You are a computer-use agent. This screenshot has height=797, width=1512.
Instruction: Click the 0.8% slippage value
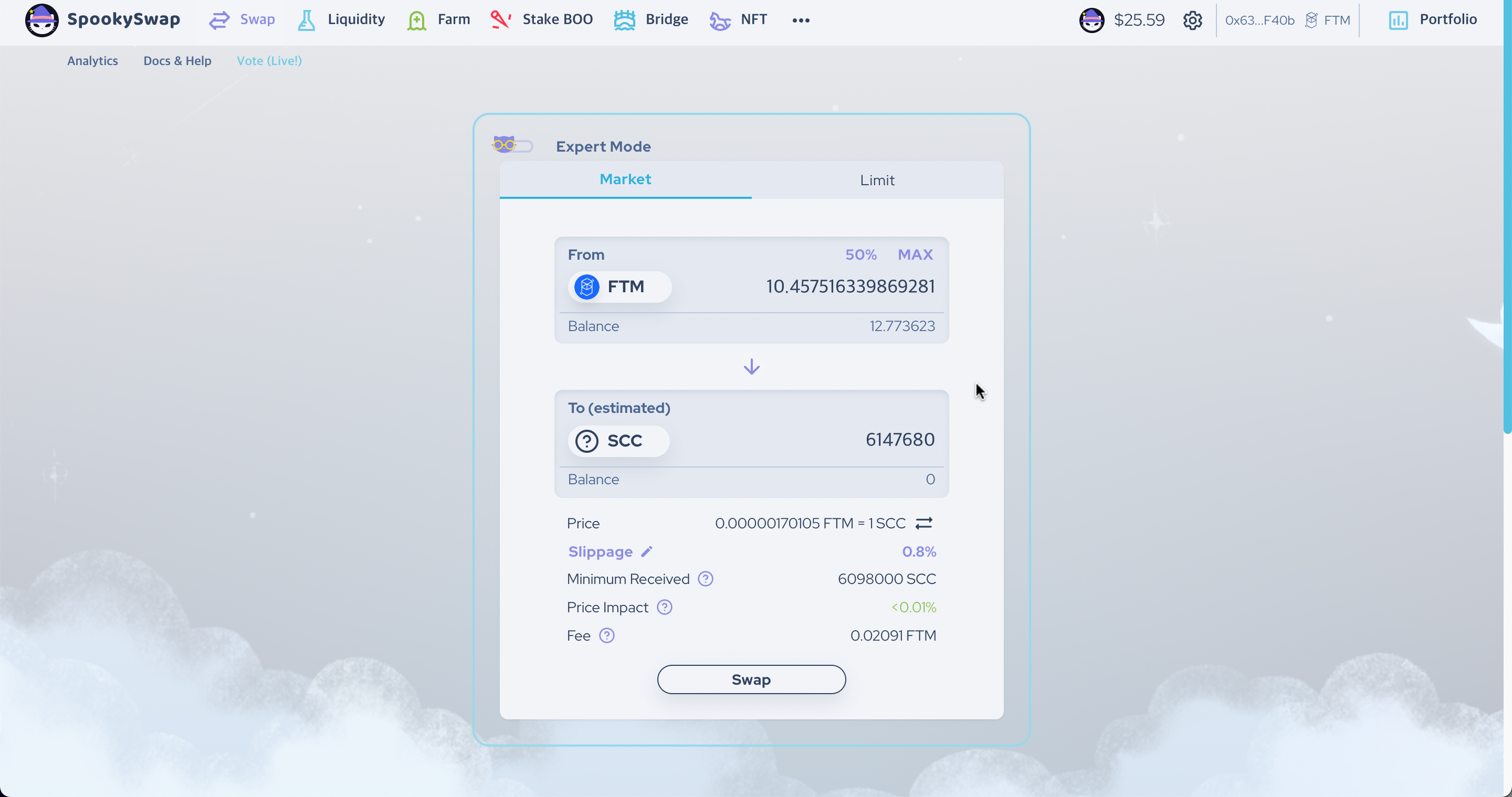[919, 552]
